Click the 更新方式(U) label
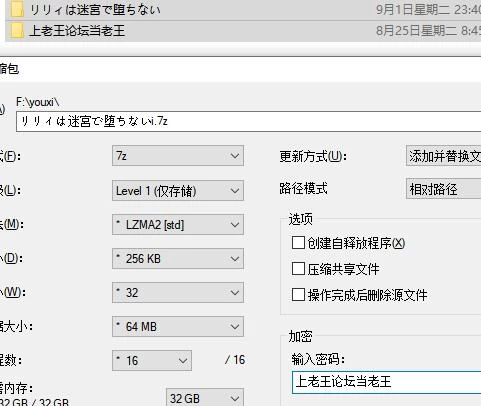The image size is (481, 406). coord(313,156)
